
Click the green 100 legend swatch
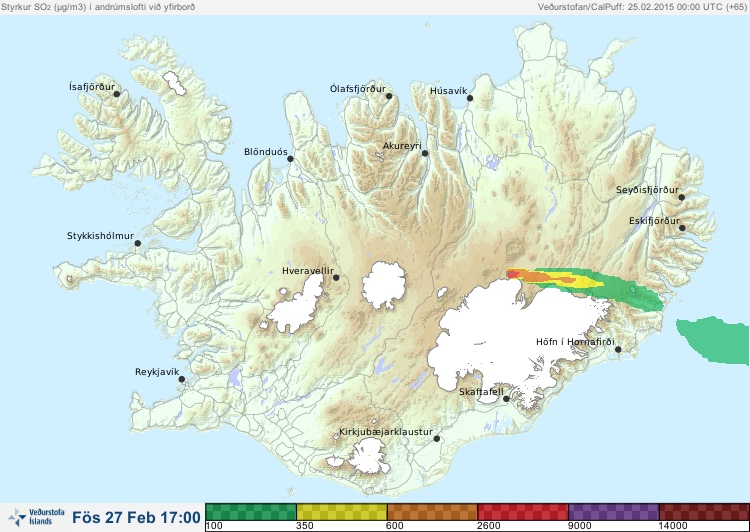pyautogui.click(x=251, y=512)
